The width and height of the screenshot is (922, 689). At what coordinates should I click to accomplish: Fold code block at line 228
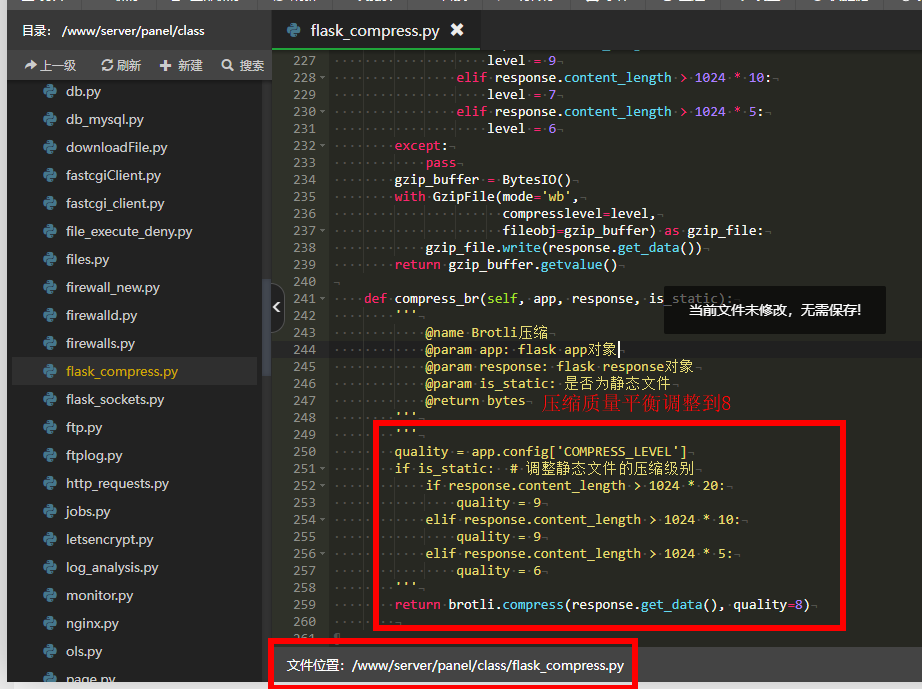click(x=322, y=78)
